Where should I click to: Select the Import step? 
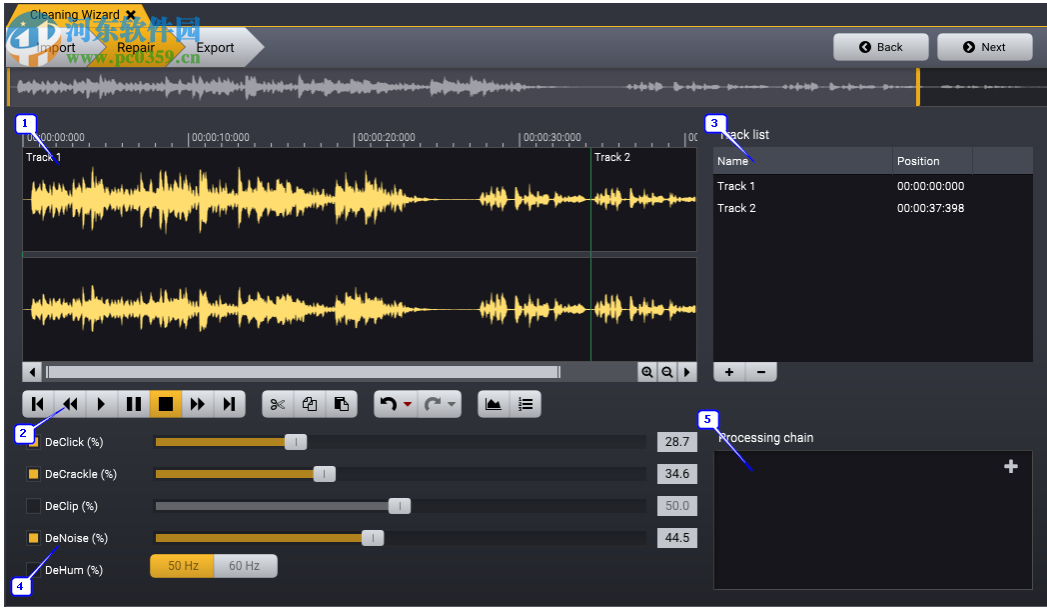[58, 47]
